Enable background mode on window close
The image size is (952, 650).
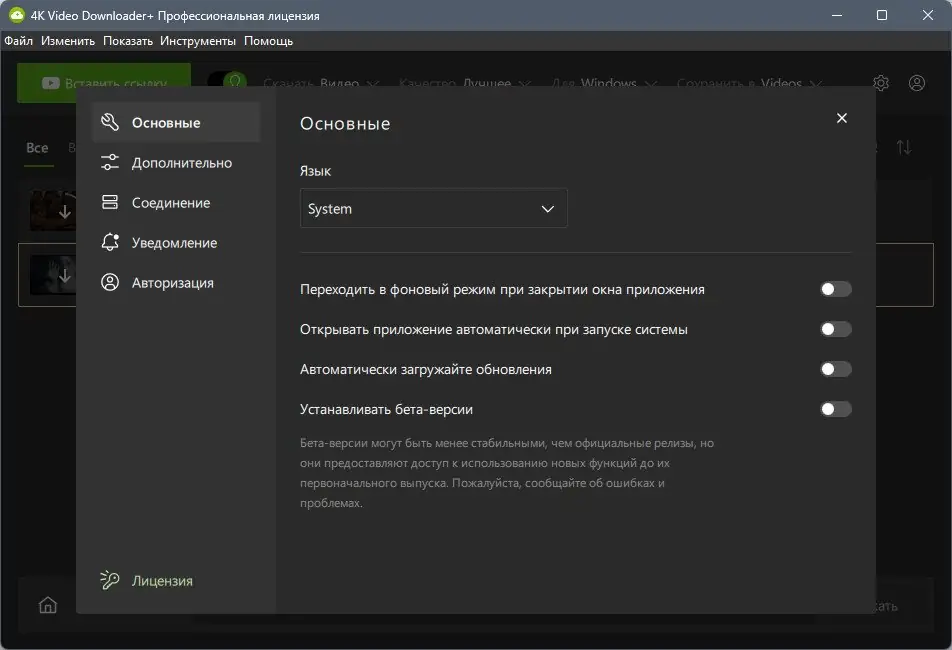(x=836, y=288)
